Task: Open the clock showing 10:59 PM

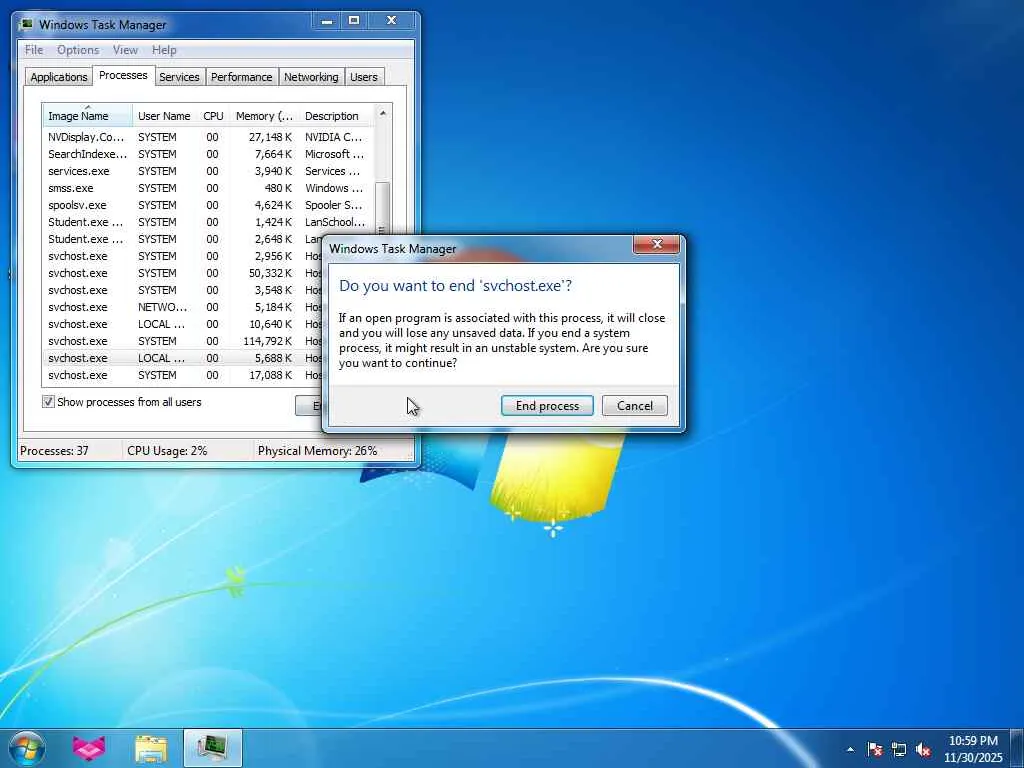Action: click(x=973, y=749)
